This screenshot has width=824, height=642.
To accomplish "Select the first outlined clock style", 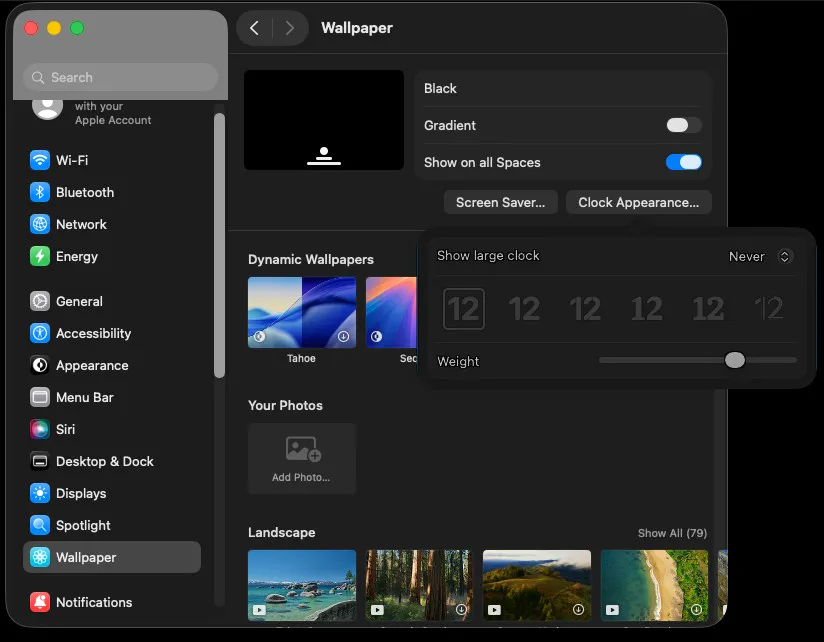I will pyautogui.click(x=464, y=309).
